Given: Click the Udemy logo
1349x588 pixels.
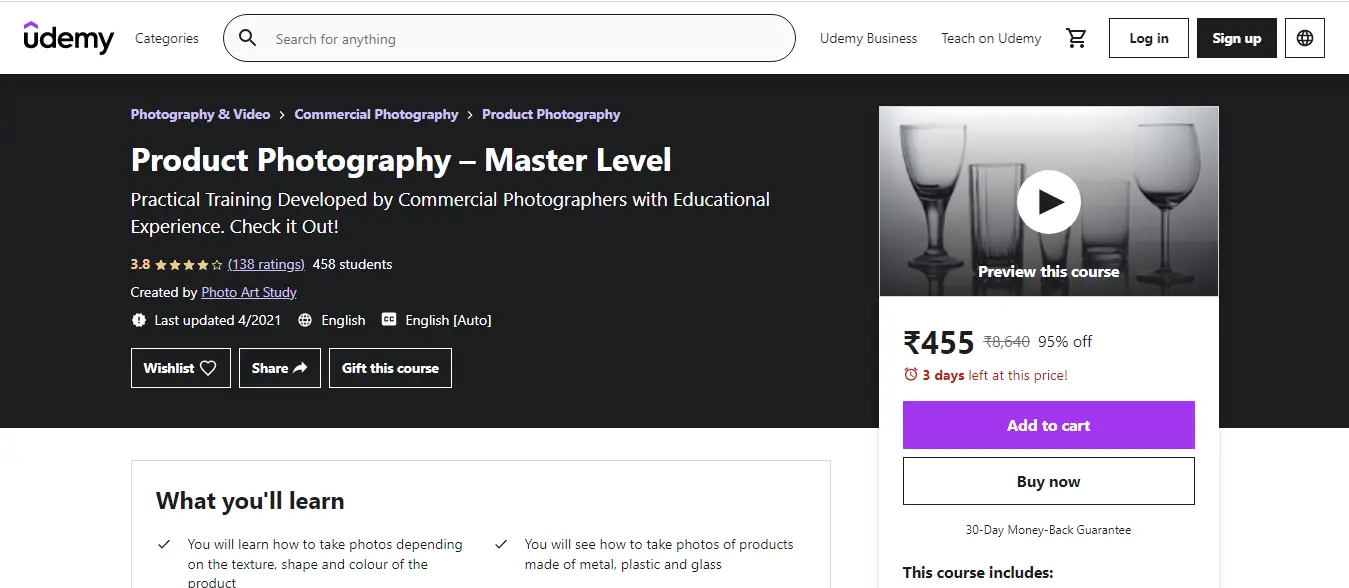Looking at the screenshot, I should click(68, 38).
